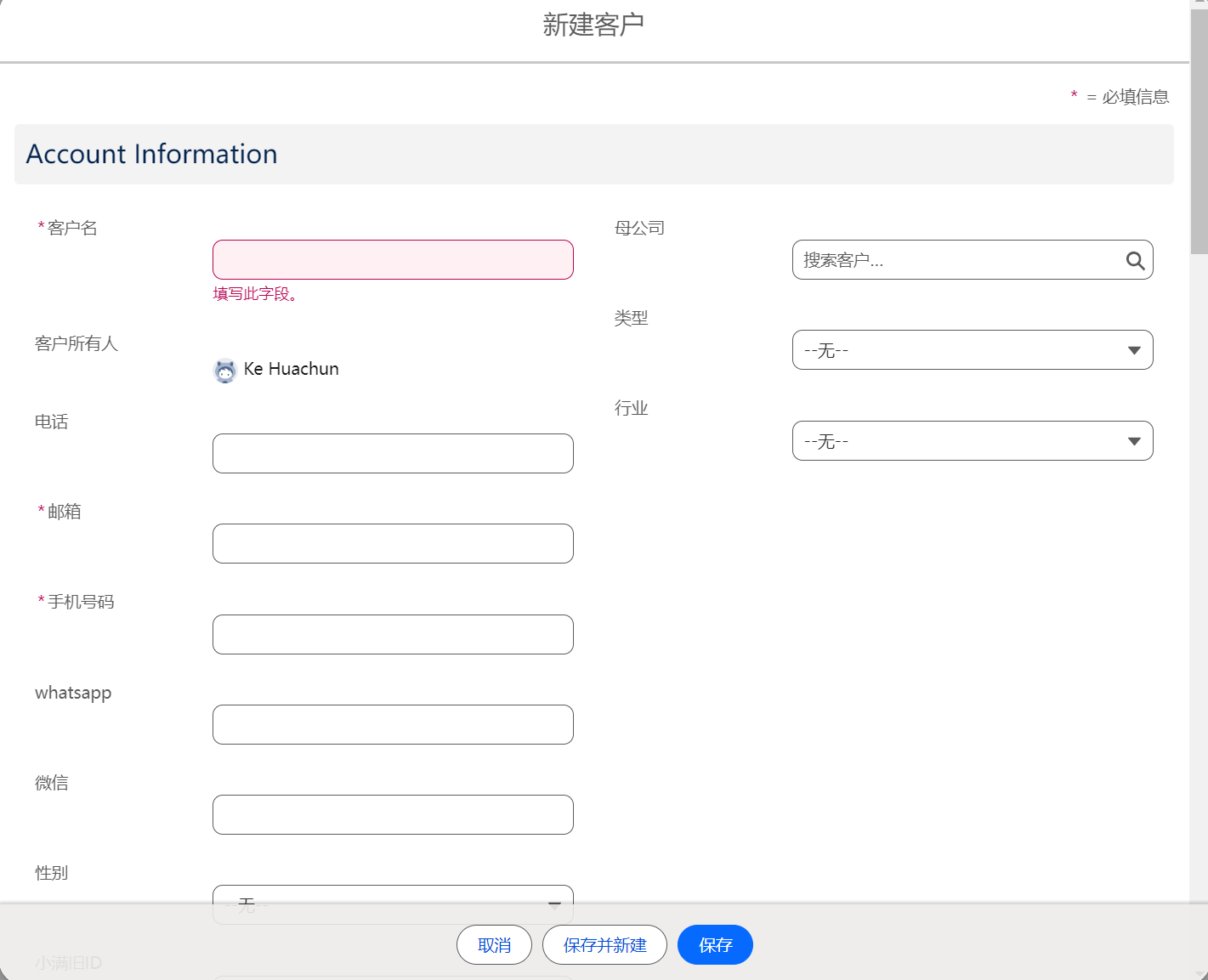The image size is (1208, 980).
Task: Open the 类型 dropdown
Action: (x=972, y=350)
